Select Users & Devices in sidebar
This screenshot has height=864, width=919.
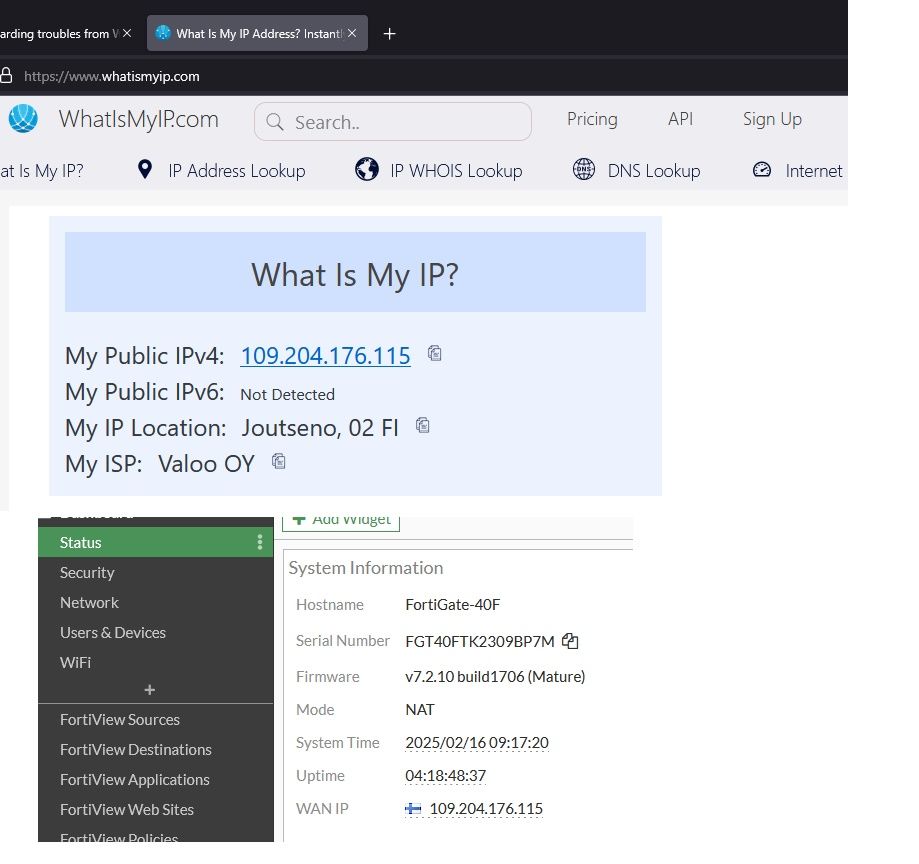point(113,632)
